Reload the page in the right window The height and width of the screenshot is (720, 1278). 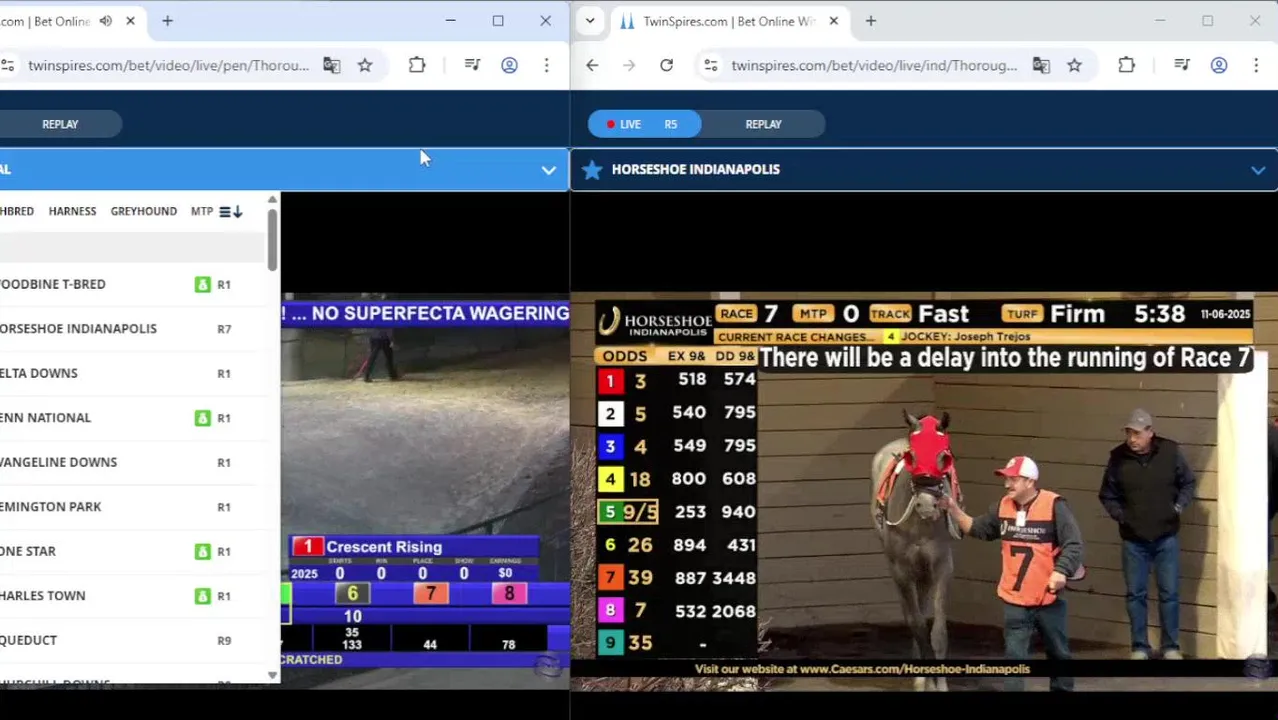666,65
